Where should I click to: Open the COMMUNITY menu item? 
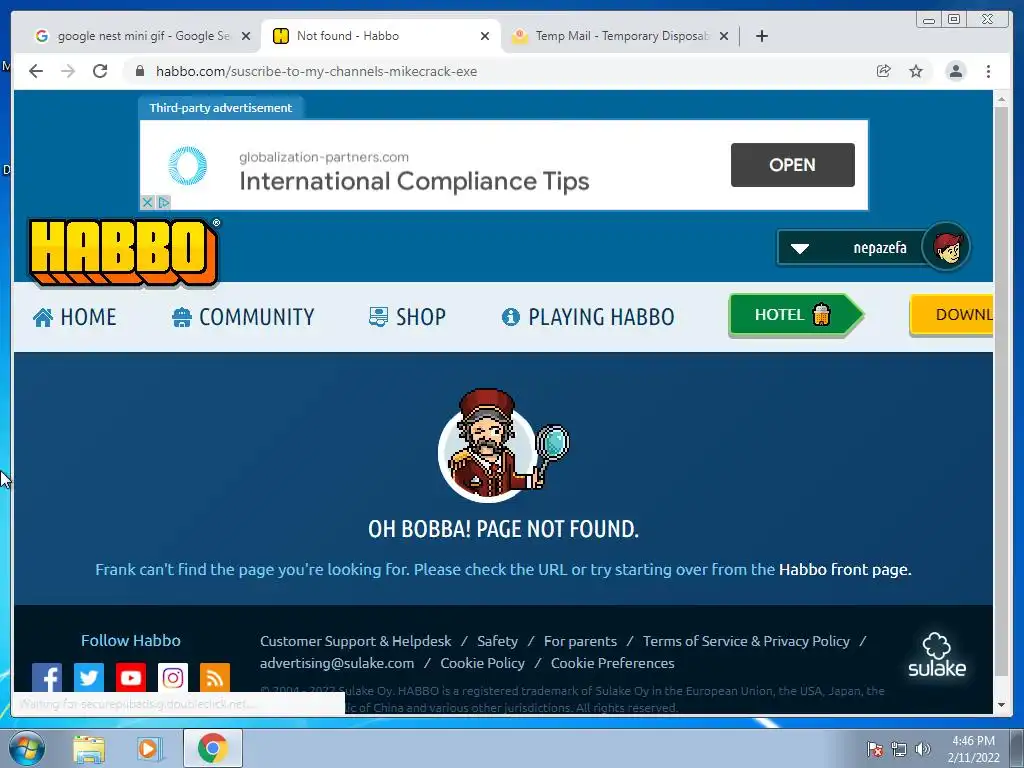(x=243, y=317)
